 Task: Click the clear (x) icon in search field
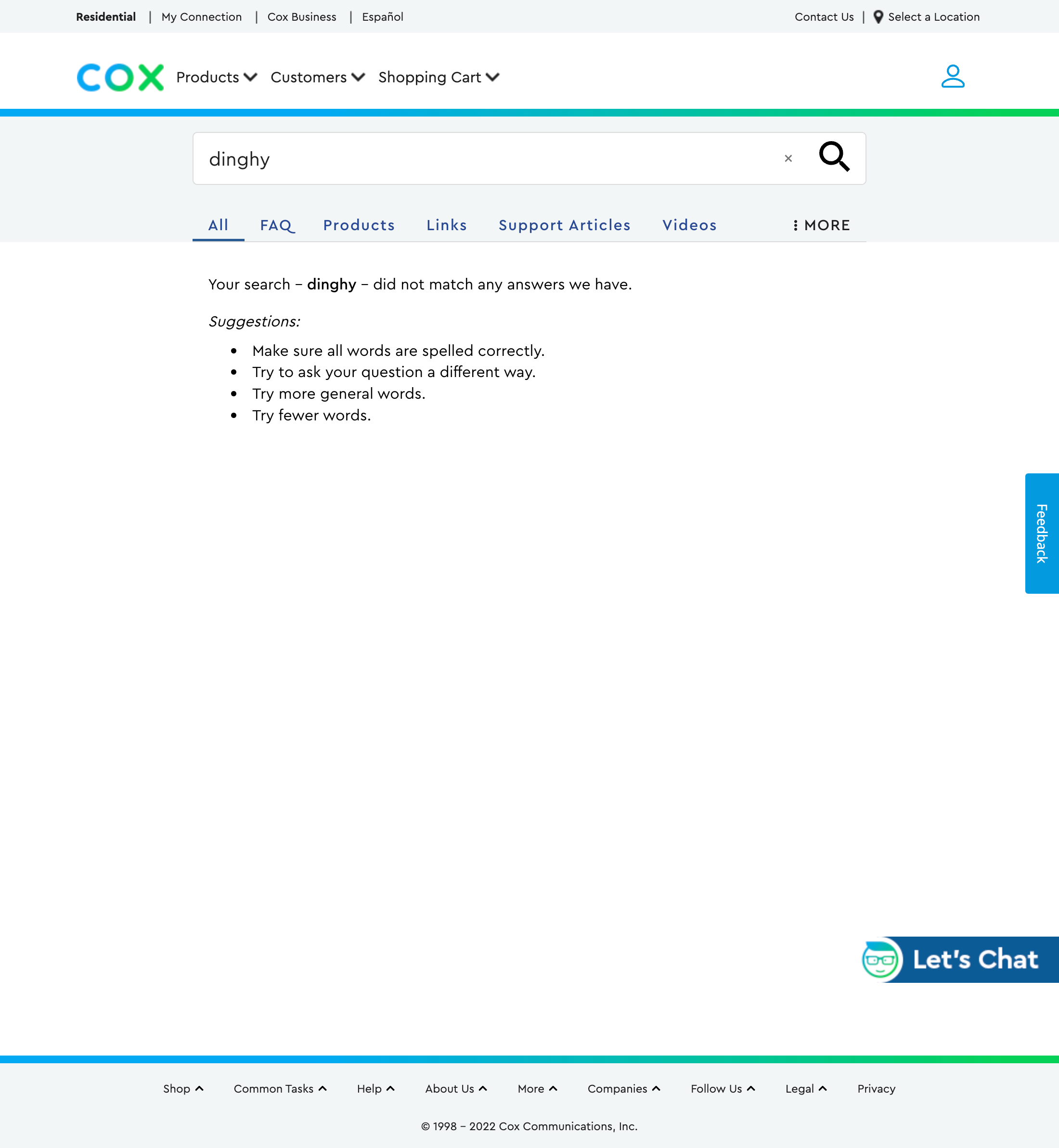click(788, 158)
